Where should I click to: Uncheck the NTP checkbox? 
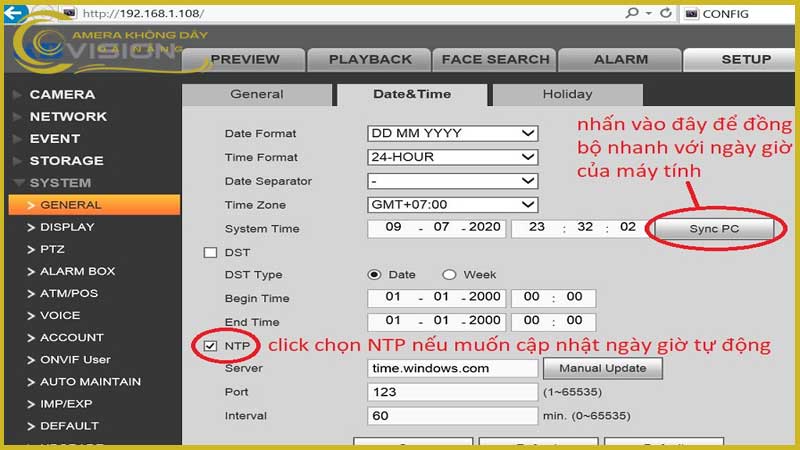point(210,346)
